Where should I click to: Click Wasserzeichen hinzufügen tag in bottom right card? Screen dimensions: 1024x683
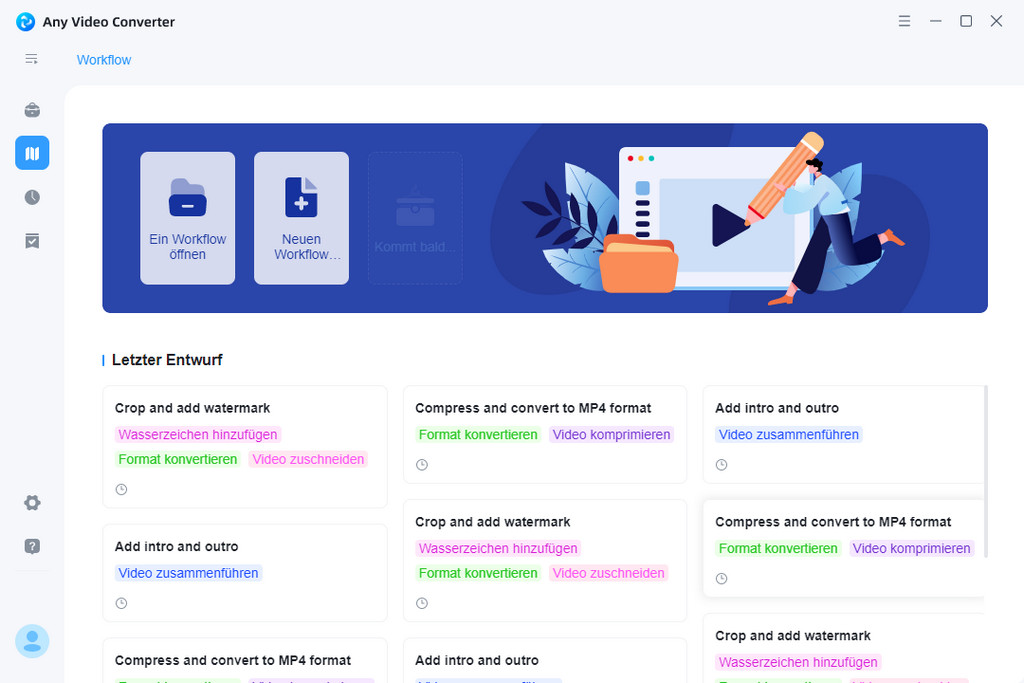pyautogui.click(x=798, y=662)
